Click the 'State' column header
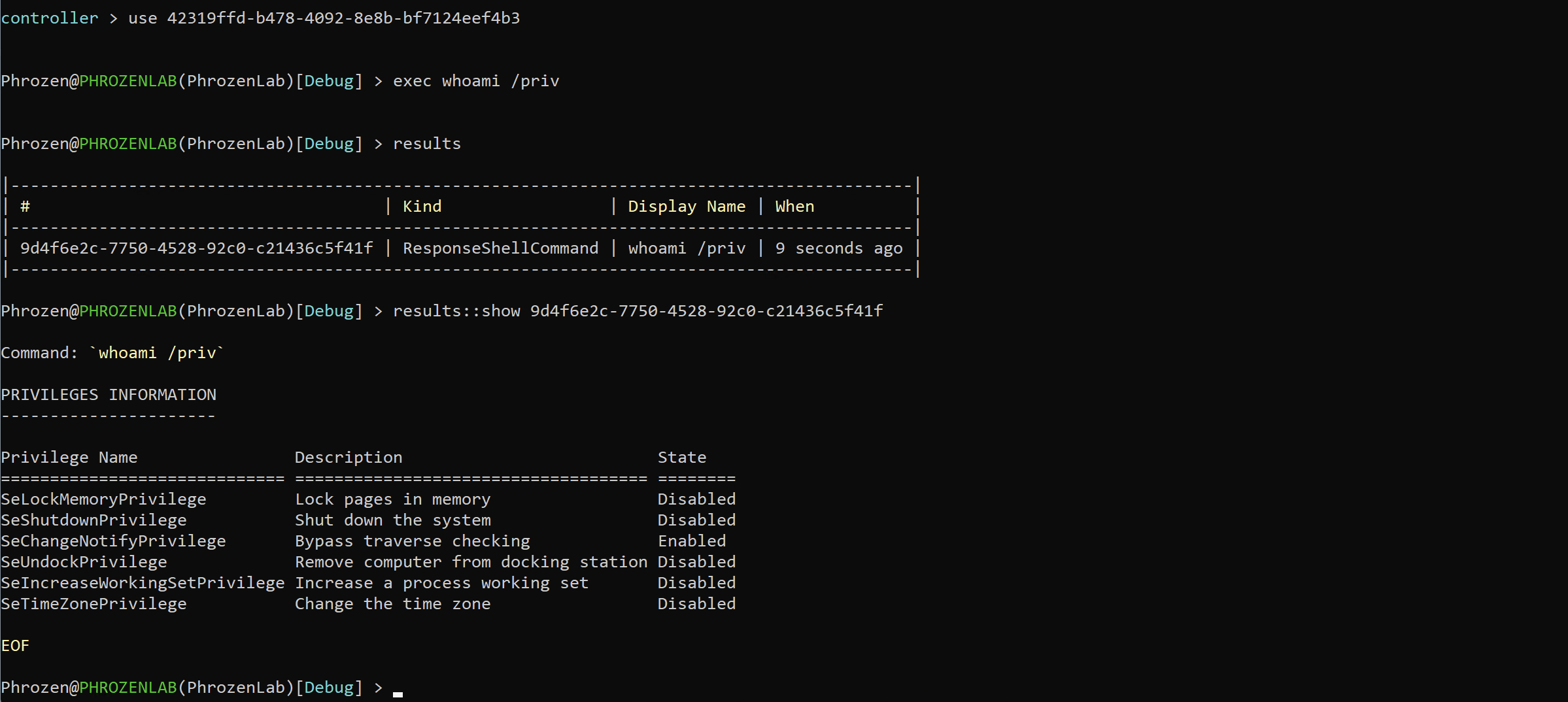 [x=682, y=458]
